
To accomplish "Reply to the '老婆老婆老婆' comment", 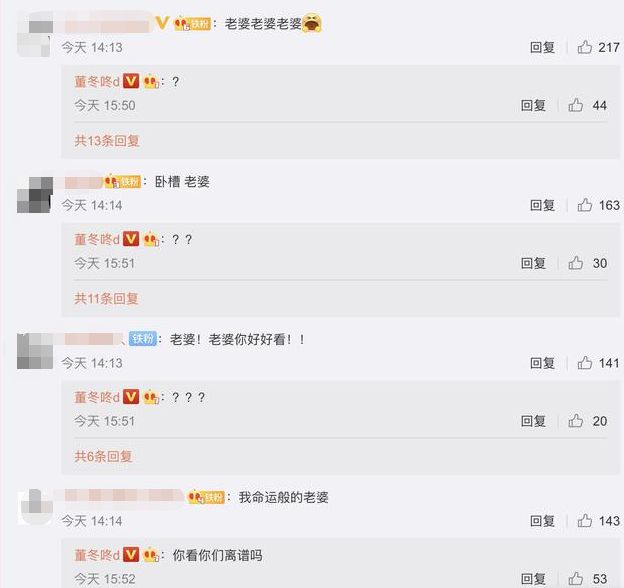I will tap(542, 47).
